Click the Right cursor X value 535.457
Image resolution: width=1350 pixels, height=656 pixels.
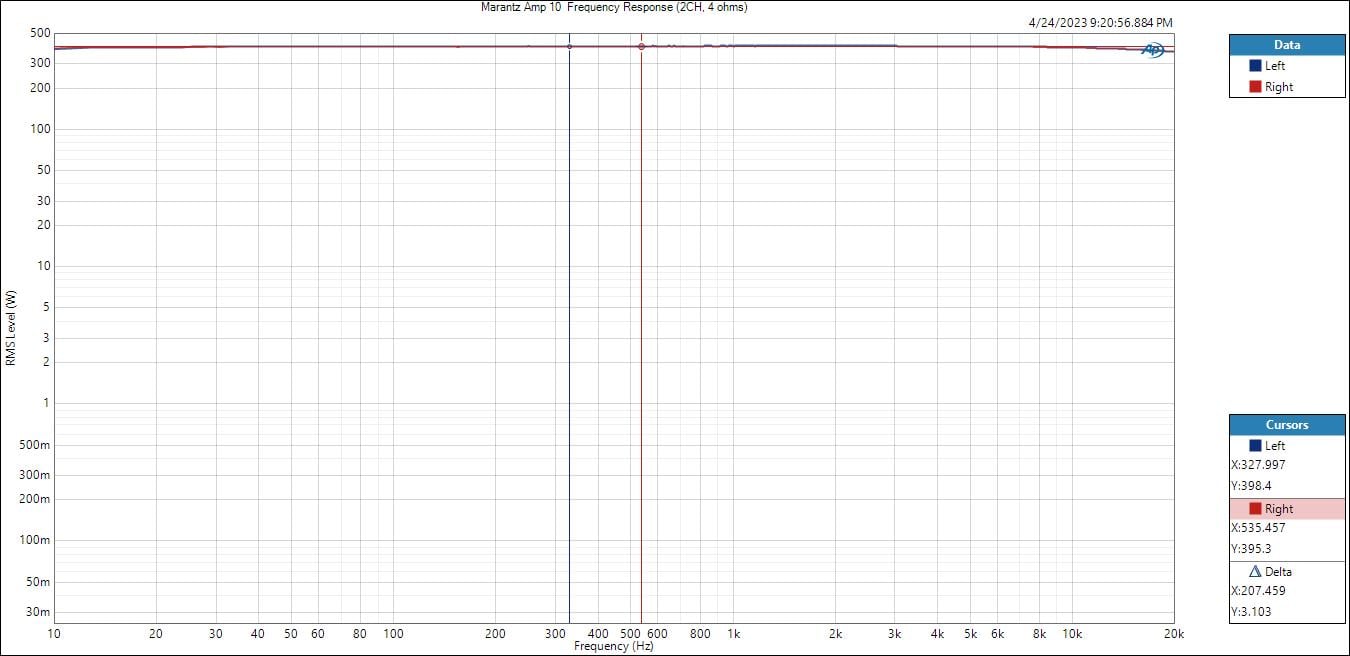pos(1258,528)
